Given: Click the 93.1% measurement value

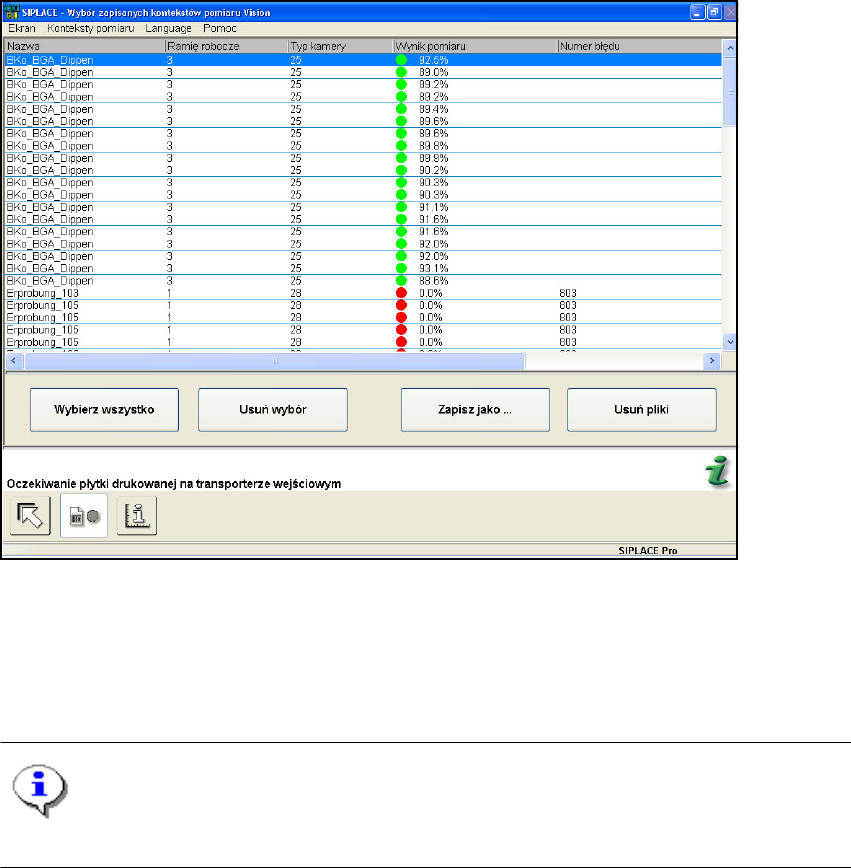Looking at the screenshot, I should tap(434, 268).
